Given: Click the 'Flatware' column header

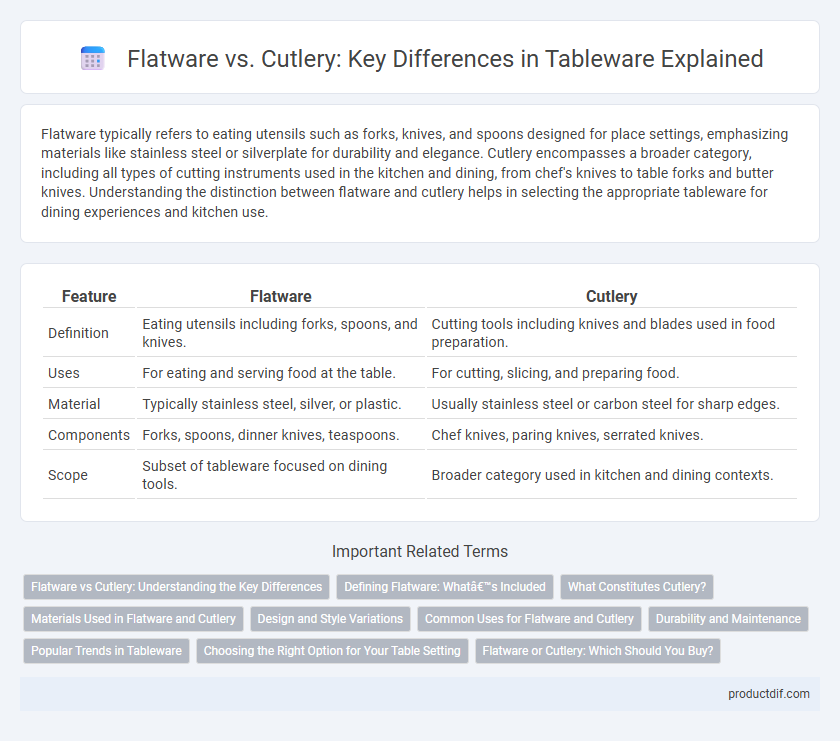Looking at the screenshot, I should click(281, 296).
